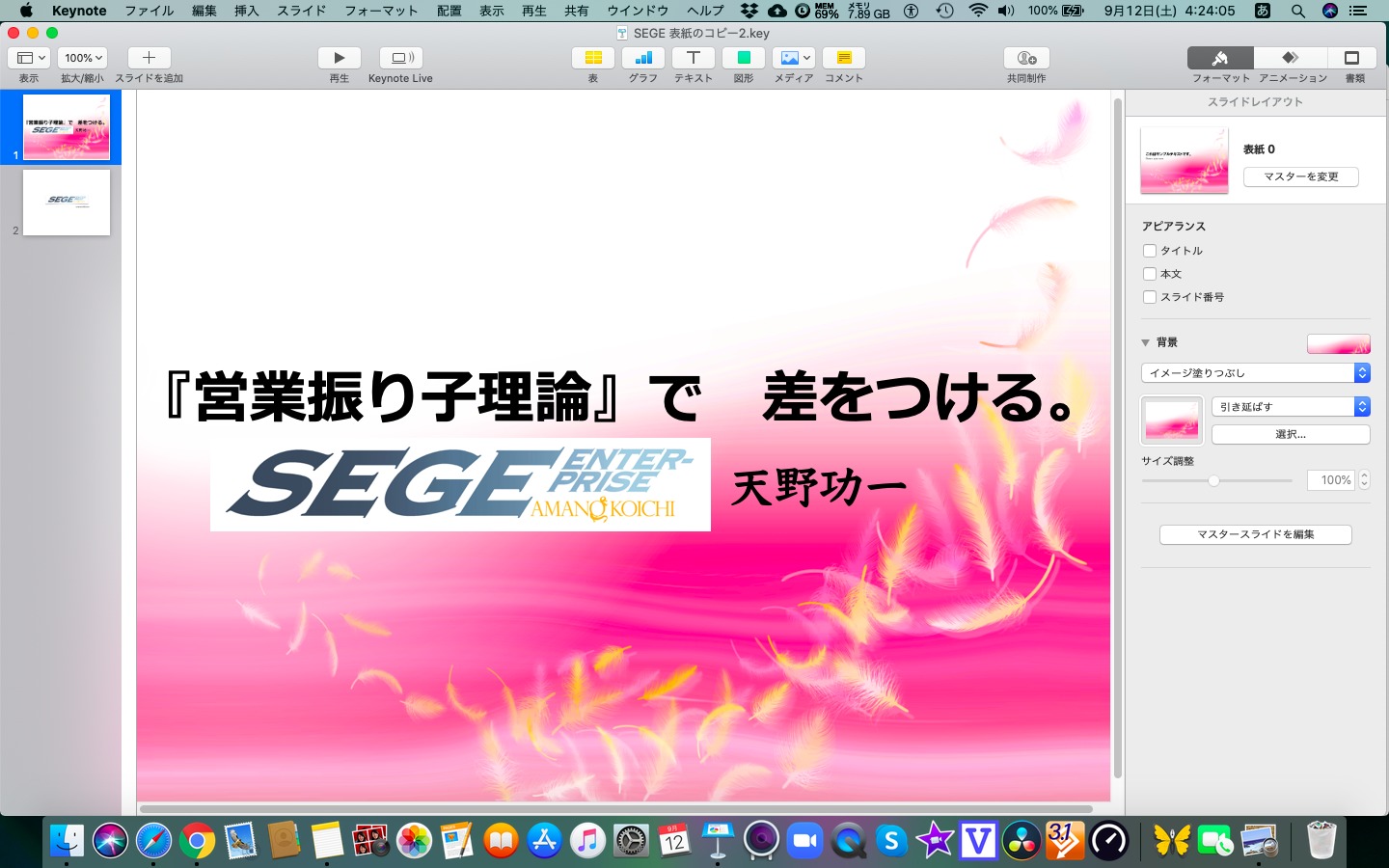Insert a table with the 表 icon
This screenshot has height=868, width=1389.
tap(593, 58)
